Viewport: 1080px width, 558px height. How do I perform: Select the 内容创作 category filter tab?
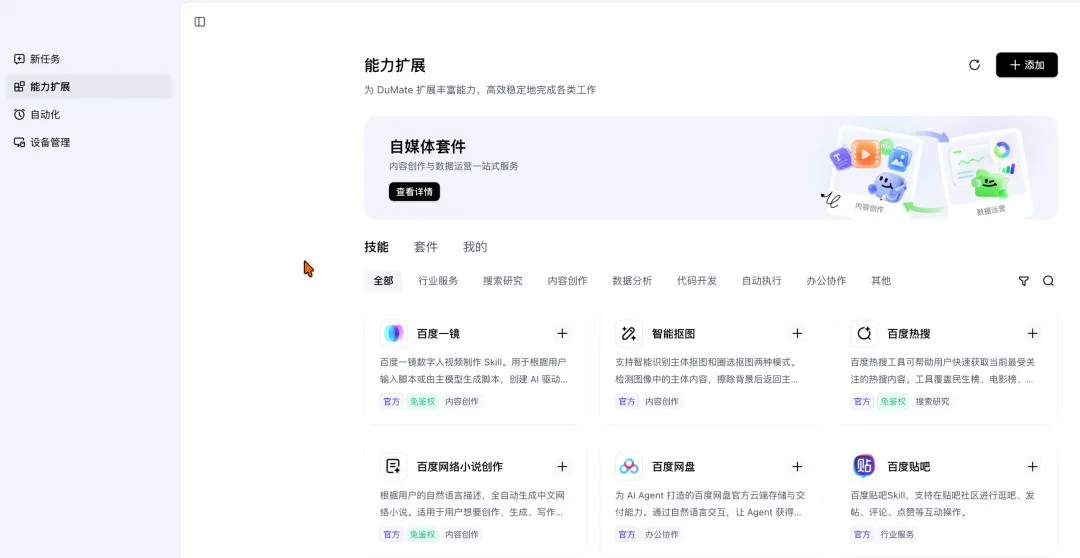[x=568, y=280]
